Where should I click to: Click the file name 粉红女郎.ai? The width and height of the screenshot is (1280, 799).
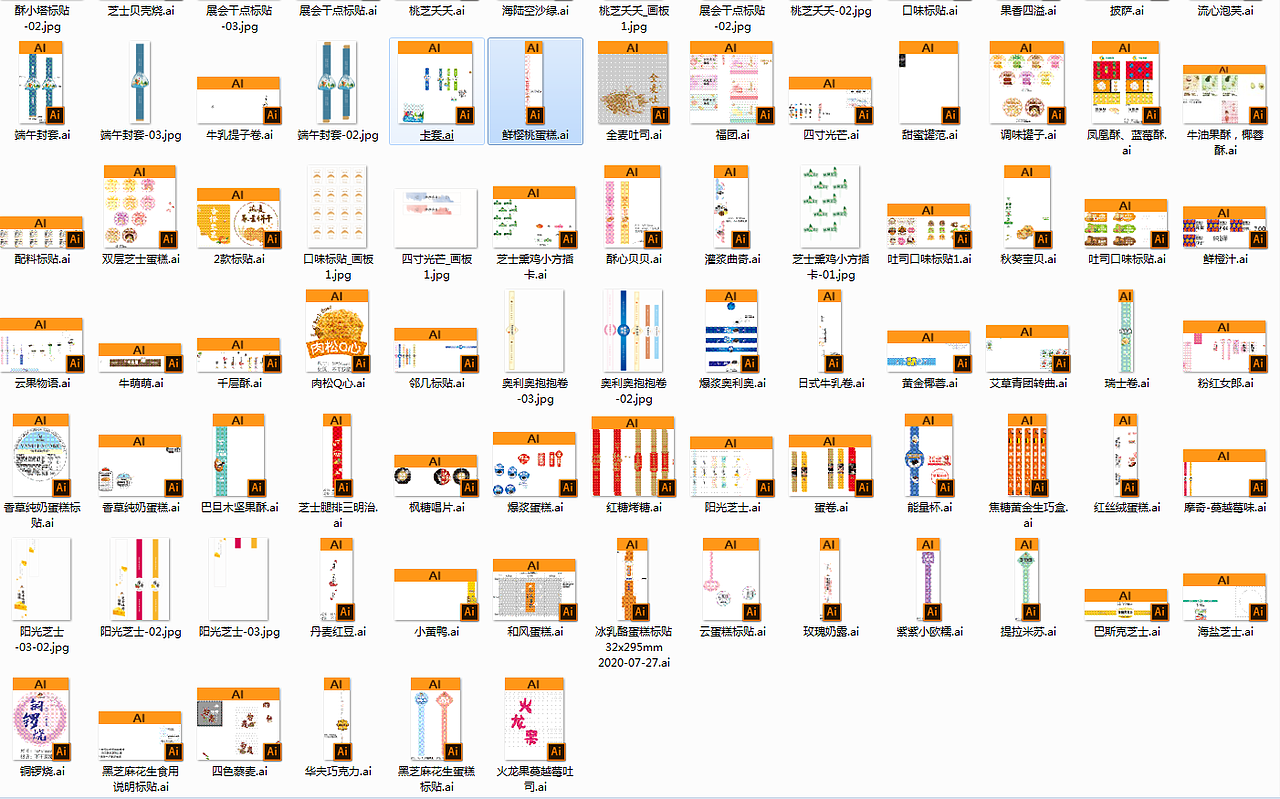point(1224,382)
